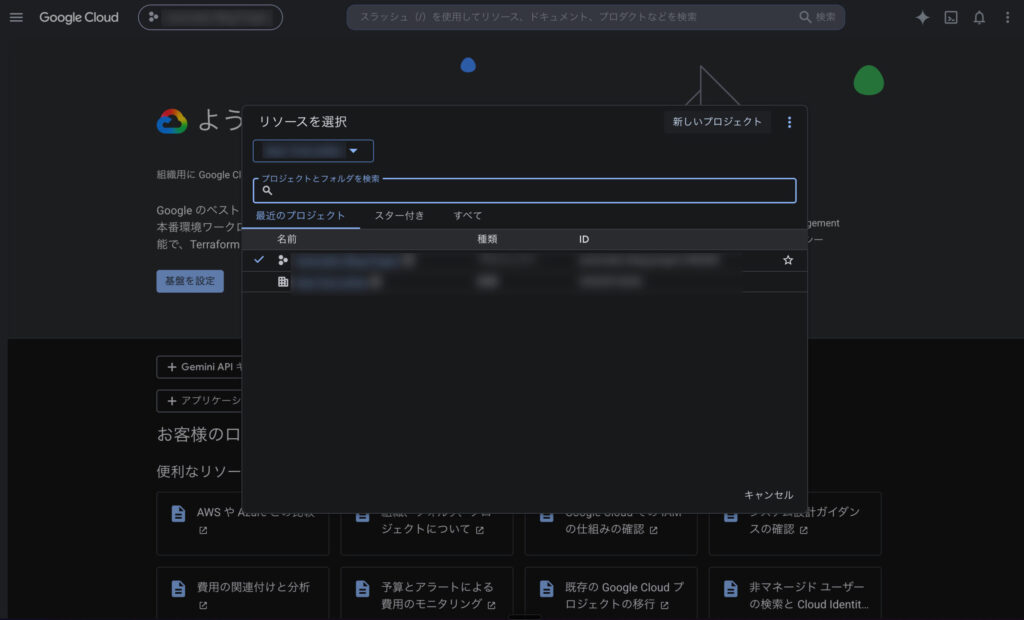Open the 費用の関連付けと分析 card
The image size is (1024, 620).
243,595
